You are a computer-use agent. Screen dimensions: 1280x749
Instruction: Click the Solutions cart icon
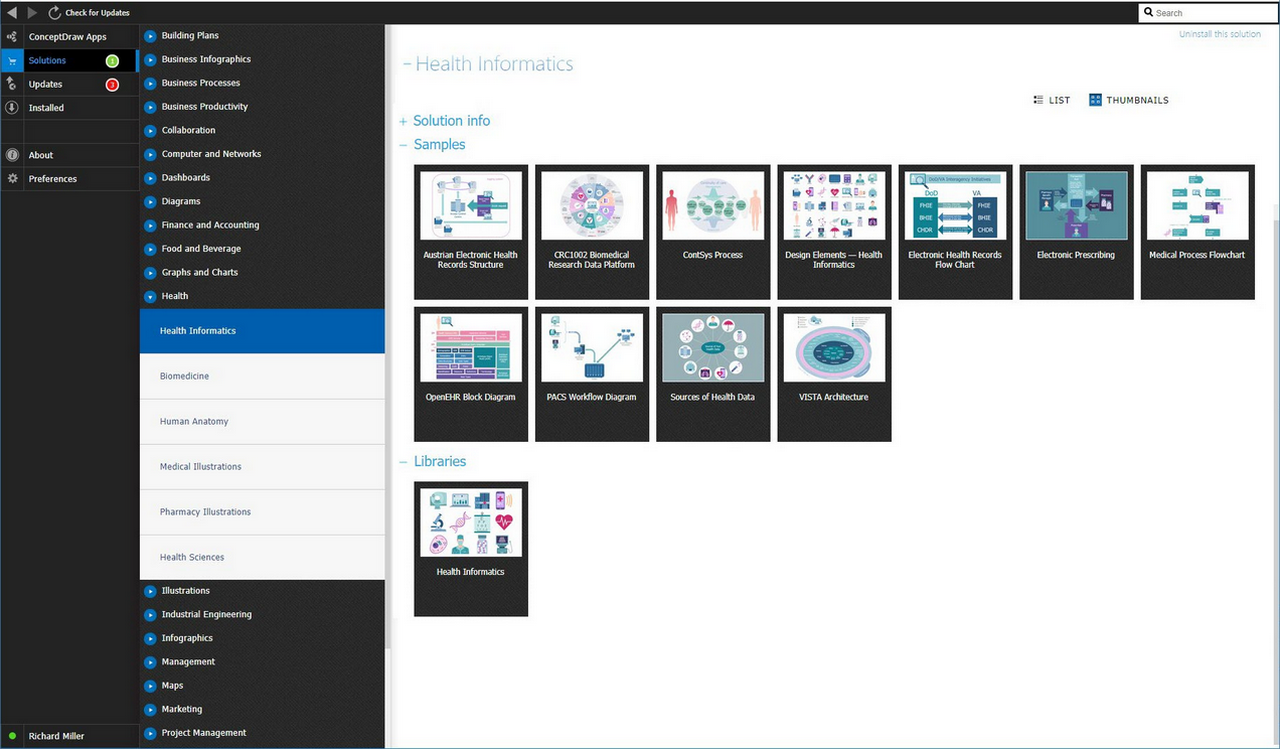tap(11, 61)
